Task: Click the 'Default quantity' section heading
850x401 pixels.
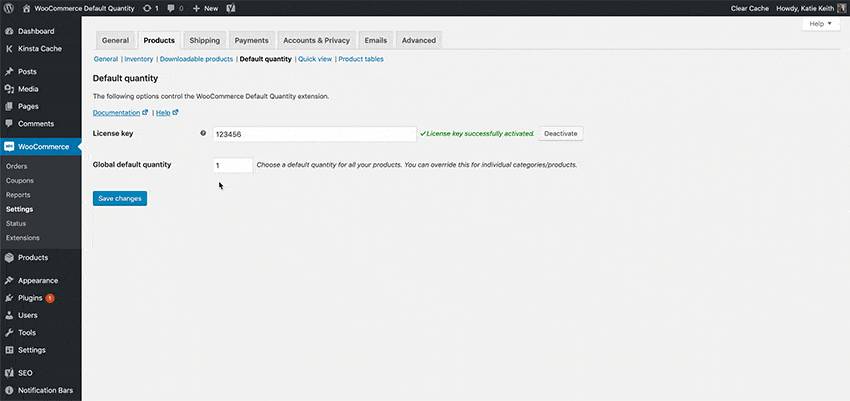Action: coord(125,79)
